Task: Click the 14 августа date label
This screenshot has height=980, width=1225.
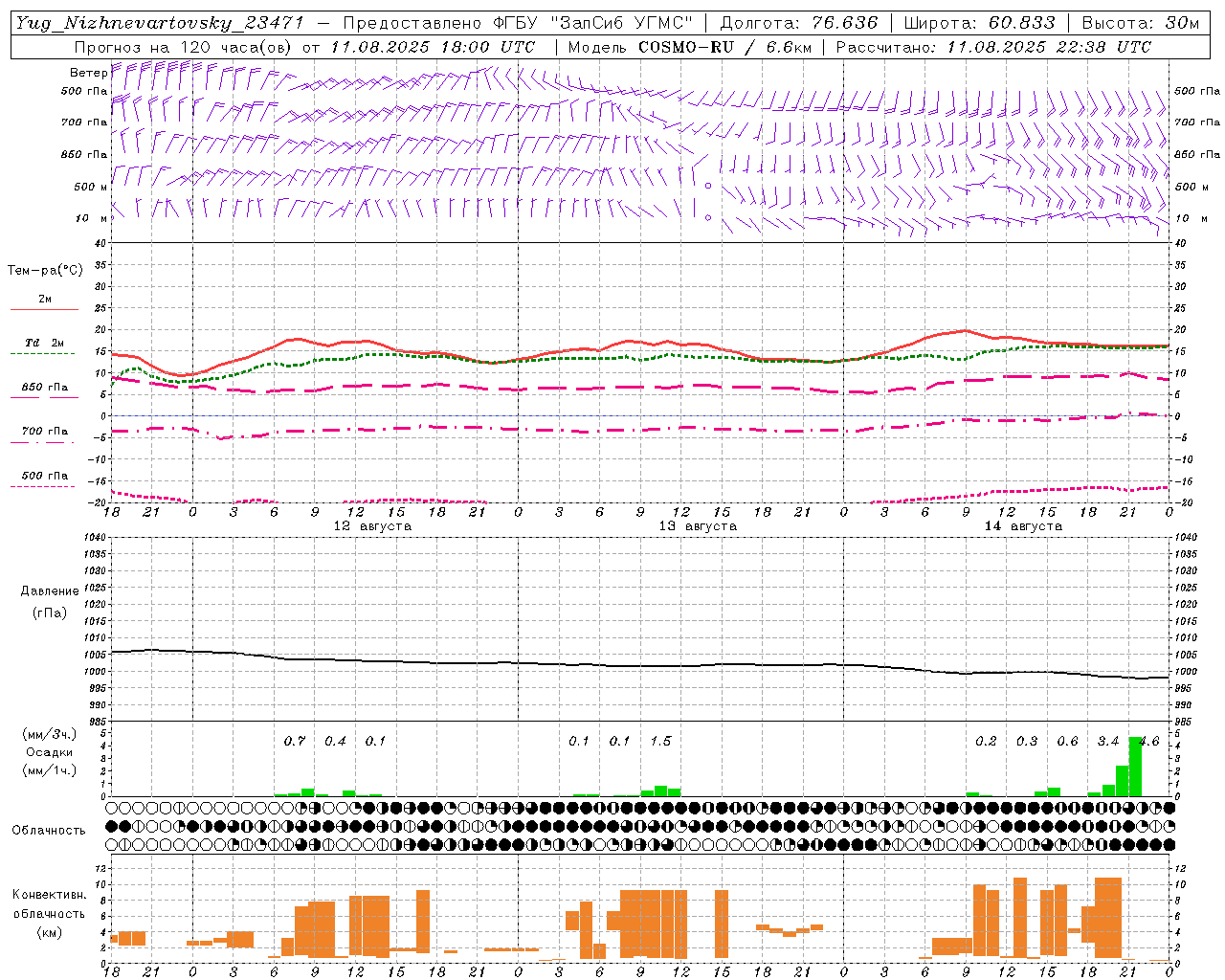Action: point(1023,526)
